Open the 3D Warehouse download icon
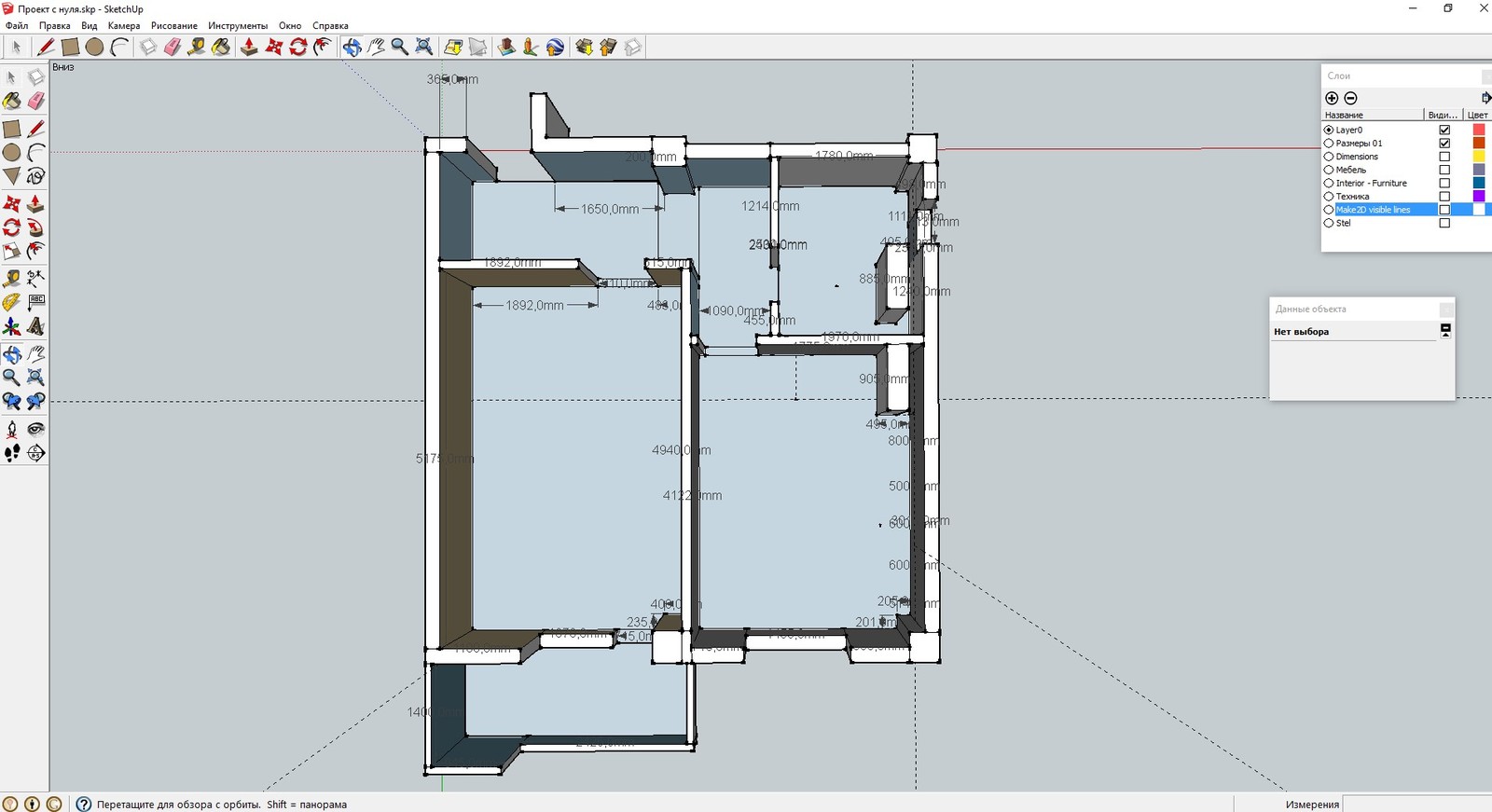1492x812 pixels. (584, 47)
